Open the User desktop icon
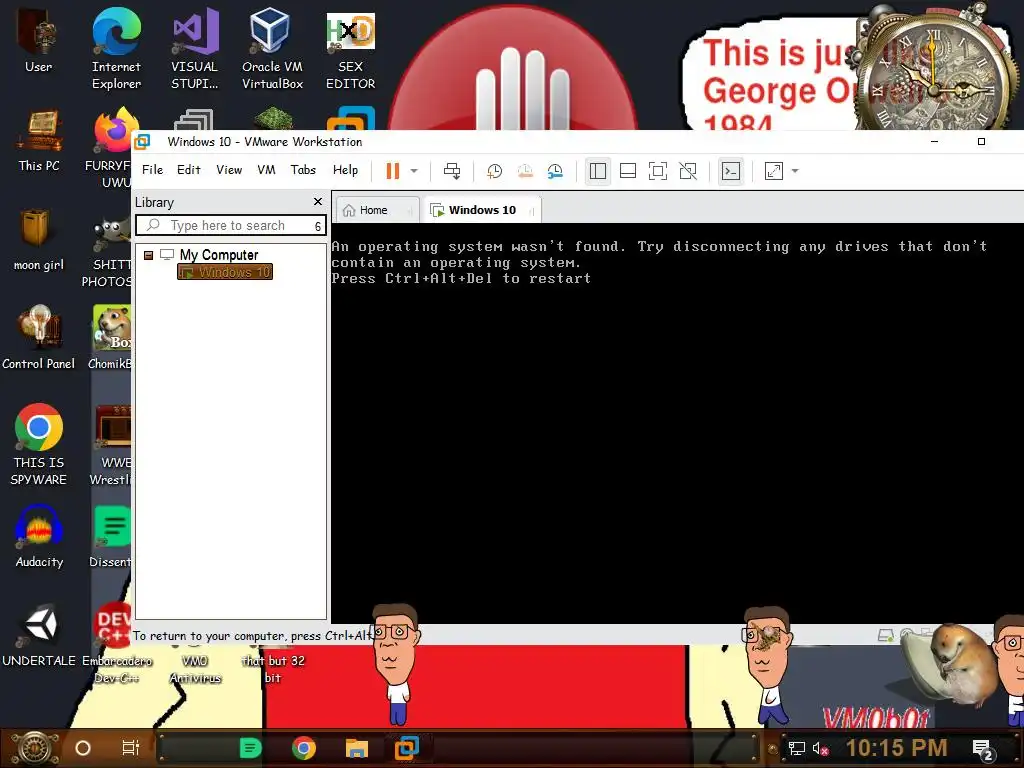The height and width of the screenshot is (768, 1024). click(39, 41)
